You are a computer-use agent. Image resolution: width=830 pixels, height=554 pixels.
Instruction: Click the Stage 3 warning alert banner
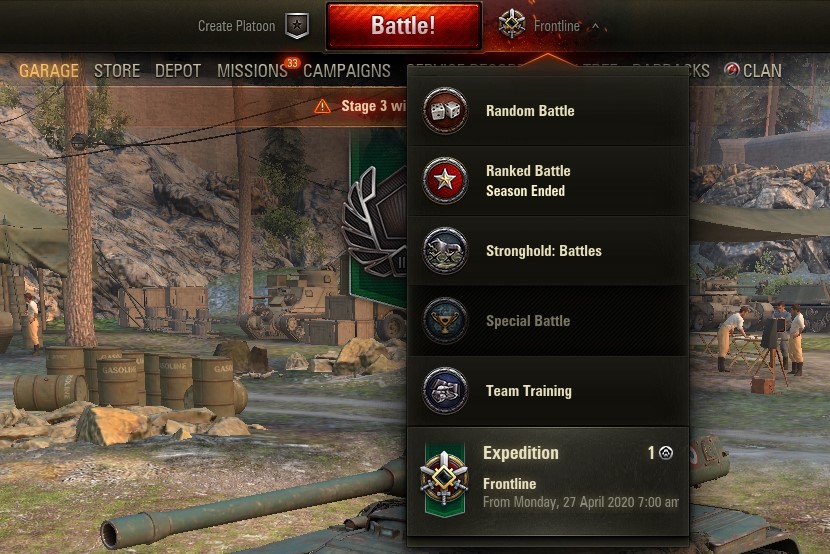[x=360, y=106]
